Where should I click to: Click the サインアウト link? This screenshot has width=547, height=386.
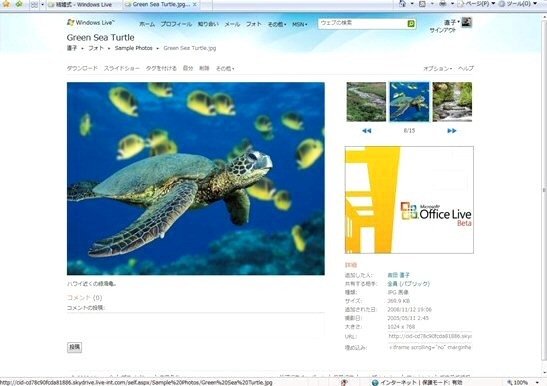coord(443,30)
